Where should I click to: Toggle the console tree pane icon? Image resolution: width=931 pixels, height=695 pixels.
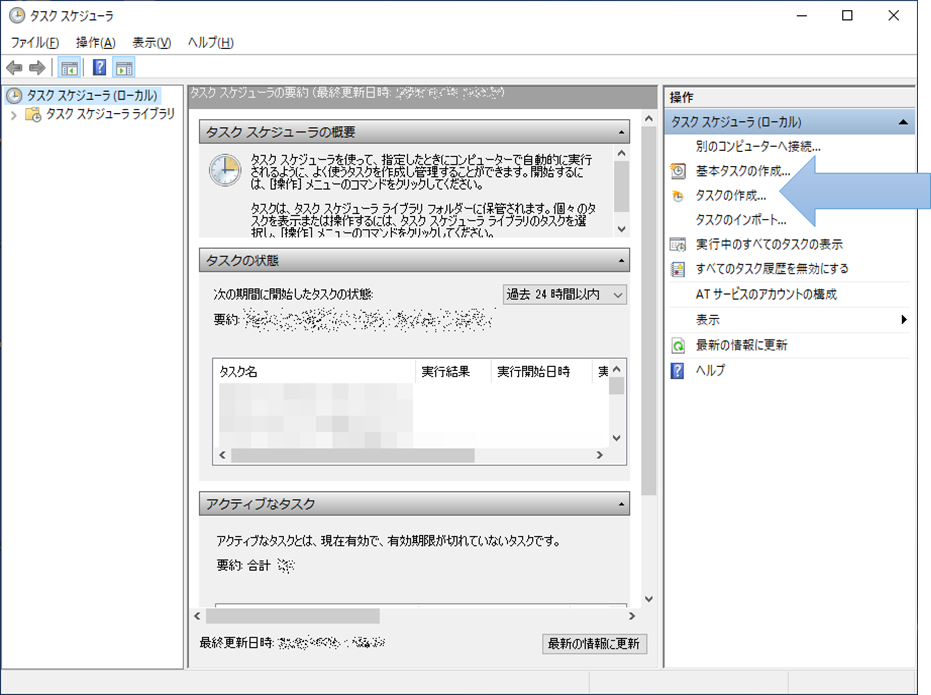[69, 68]
